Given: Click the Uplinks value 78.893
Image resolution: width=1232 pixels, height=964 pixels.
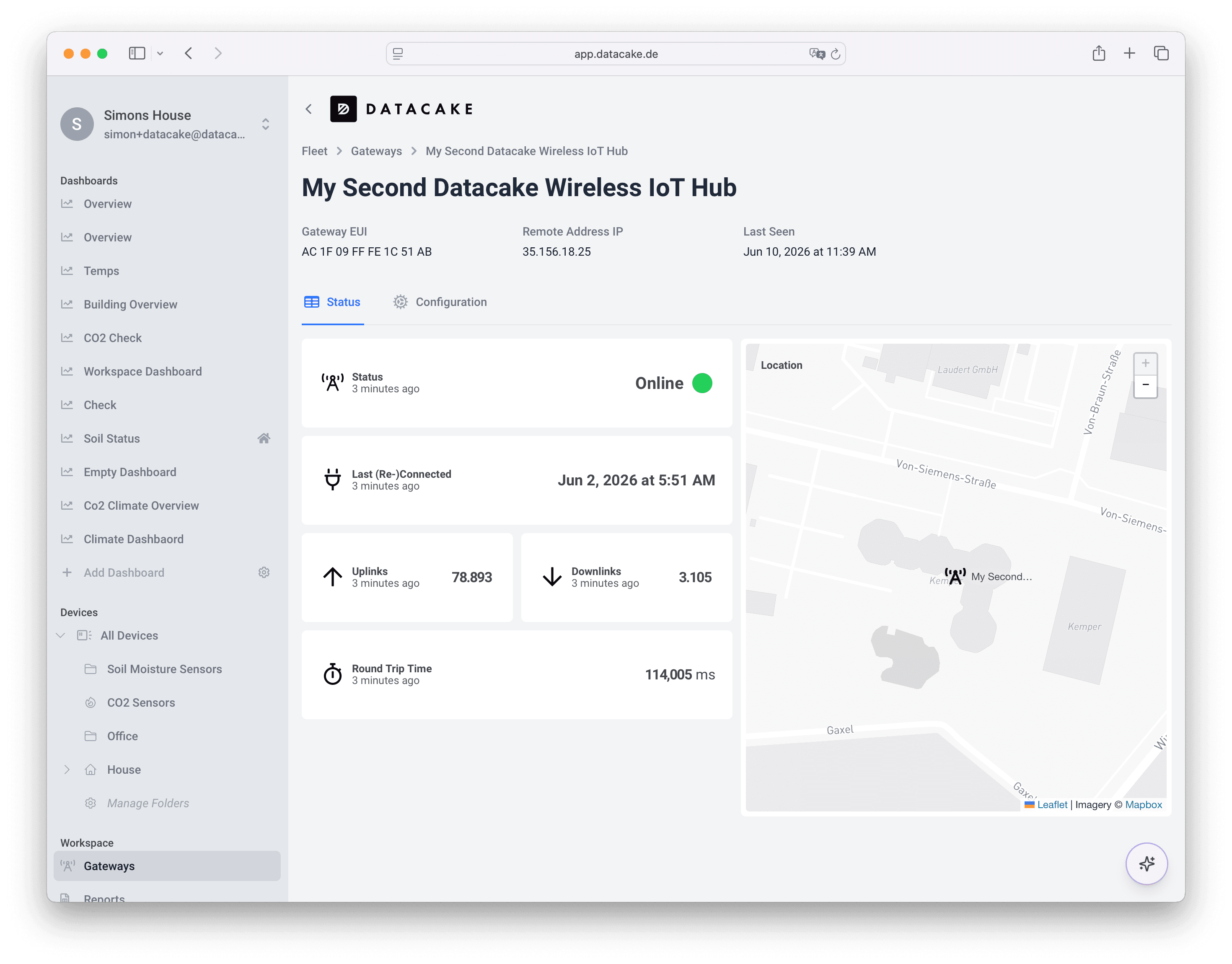Looking at the screenshot, I should tap(472, 577).
